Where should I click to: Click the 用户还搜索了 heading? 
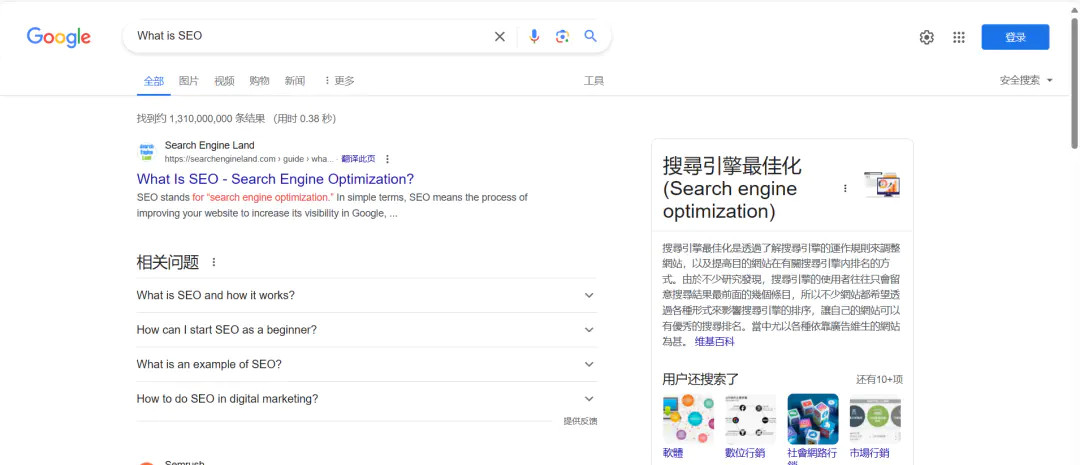700,379
